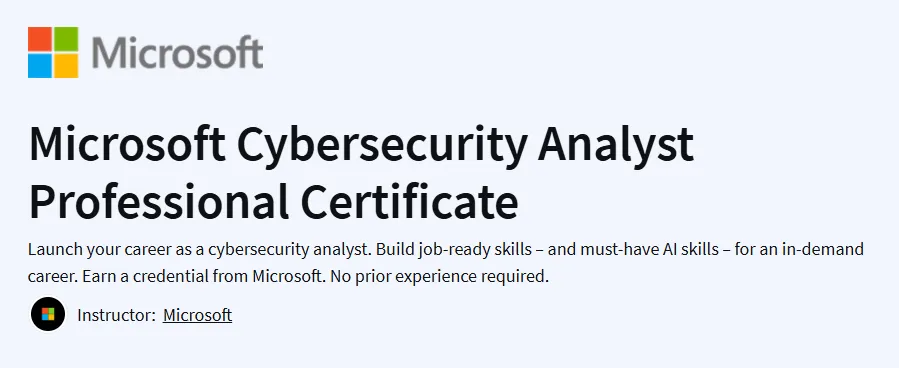The height and width of the screenshot is (368, 899).
Task: Click the green square in Microsoft logo
Action: click(x=66, y=39)
